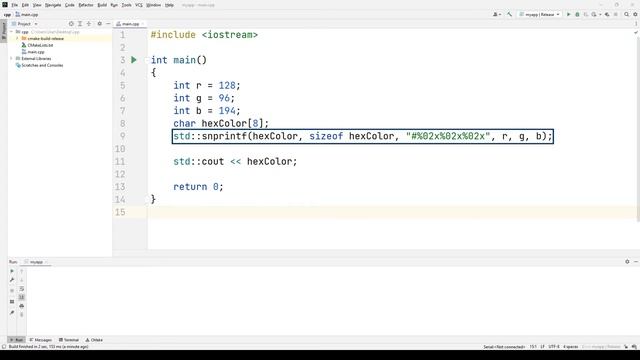Image resolution: width=640 pixels, height=360 pixels.
Task: Click the Print icon in Run panel
Action: click(x=22, y=306)
